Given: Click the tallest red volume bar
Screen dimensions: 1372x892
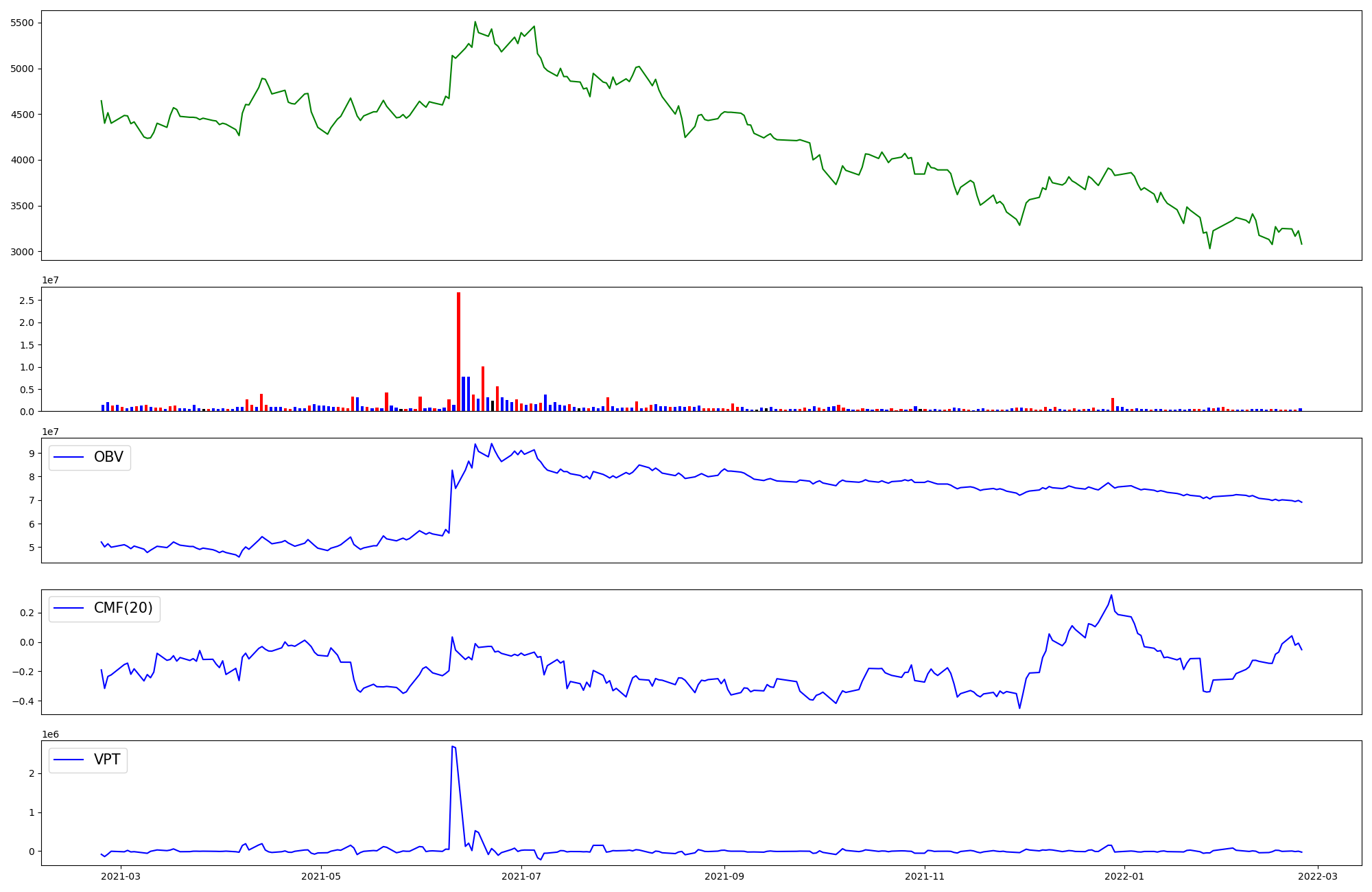Looking at the screenshot, I should pos(458,350).
